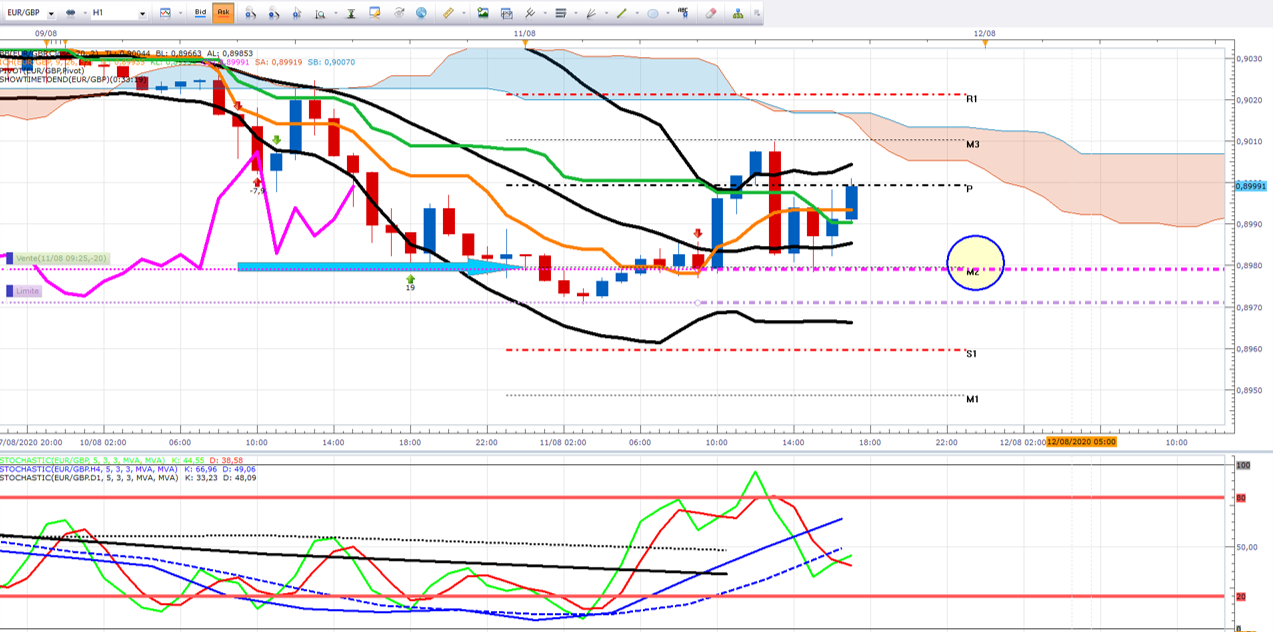Click the highlighted 12/08/2020 05:00 time label

(x=1081, y=441)
